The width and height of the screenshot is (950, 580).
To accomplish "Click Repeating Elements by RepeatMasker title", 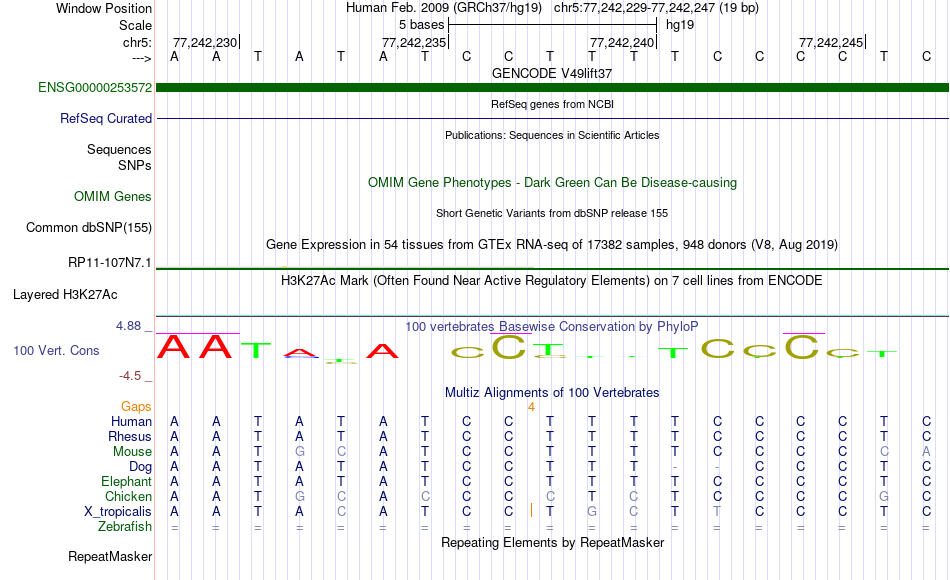I will 552,542.
